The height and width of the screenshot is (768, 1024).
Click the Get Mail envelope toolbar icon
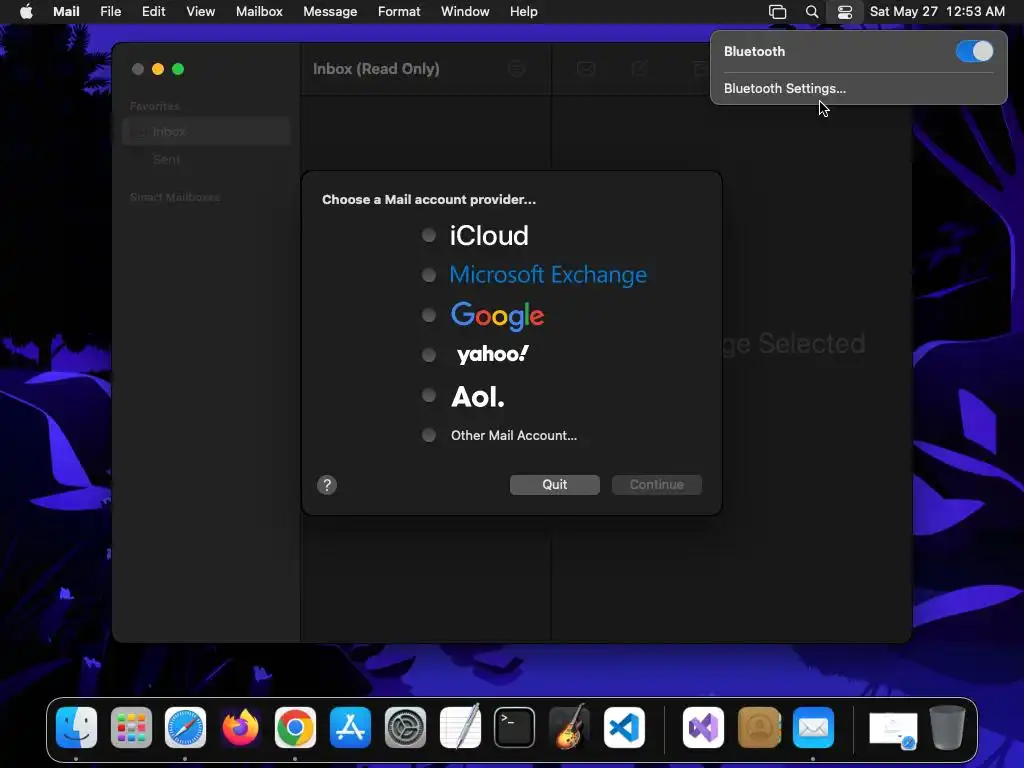tap(586, 69)
